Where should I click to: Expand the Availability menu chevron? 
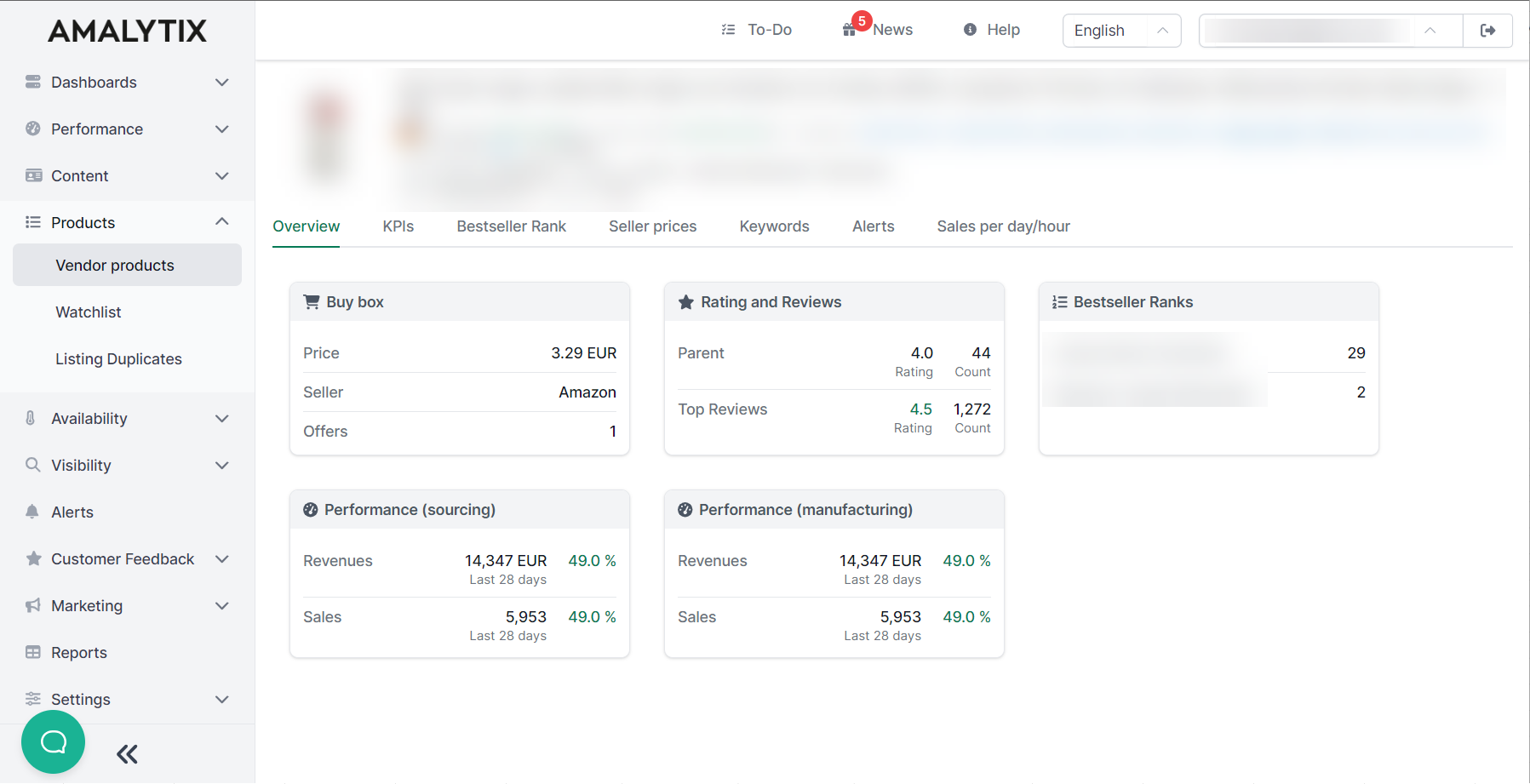click(222, 419)
